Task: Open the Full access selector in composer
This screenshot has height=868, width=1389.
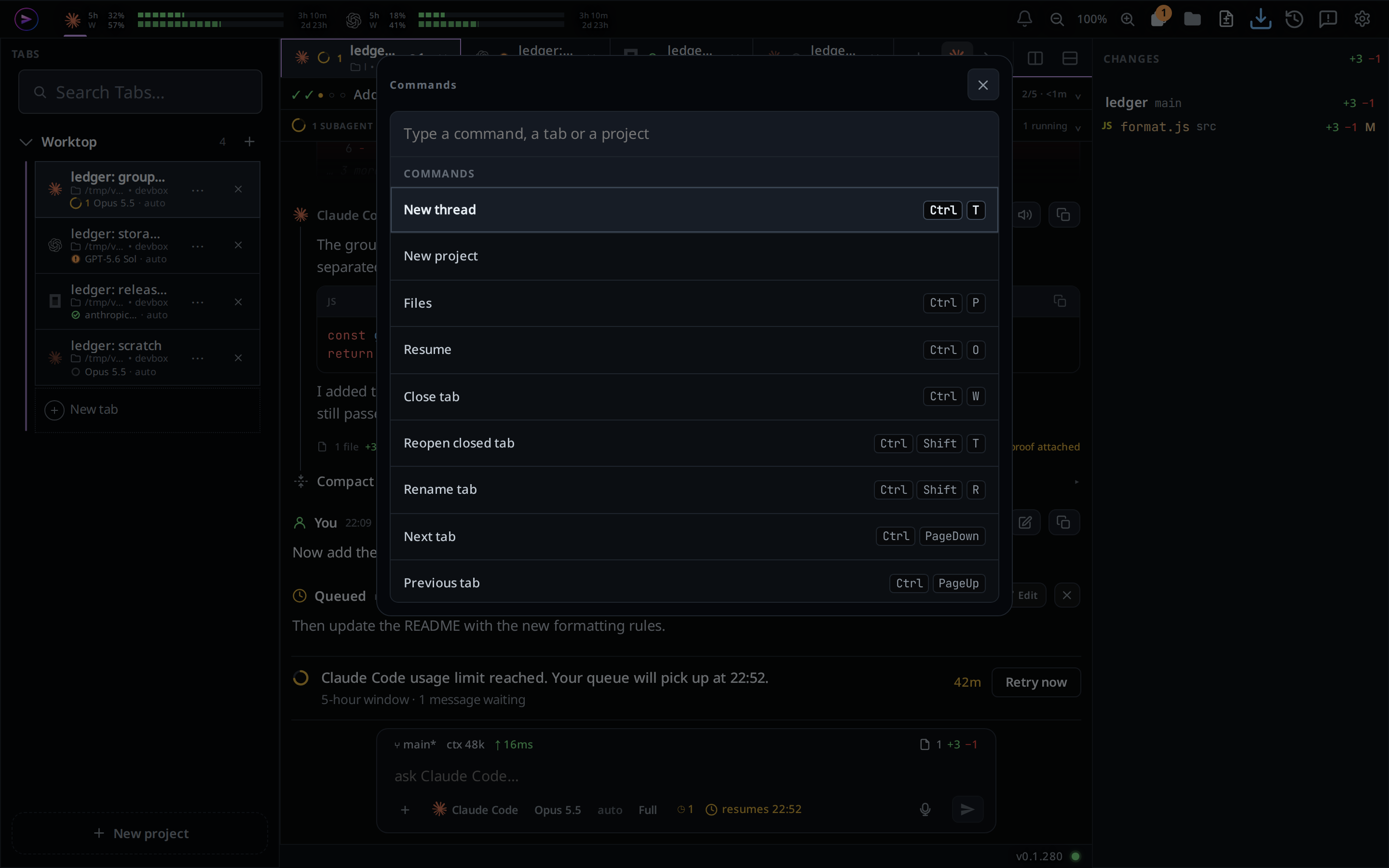Action: click(647, 810)
